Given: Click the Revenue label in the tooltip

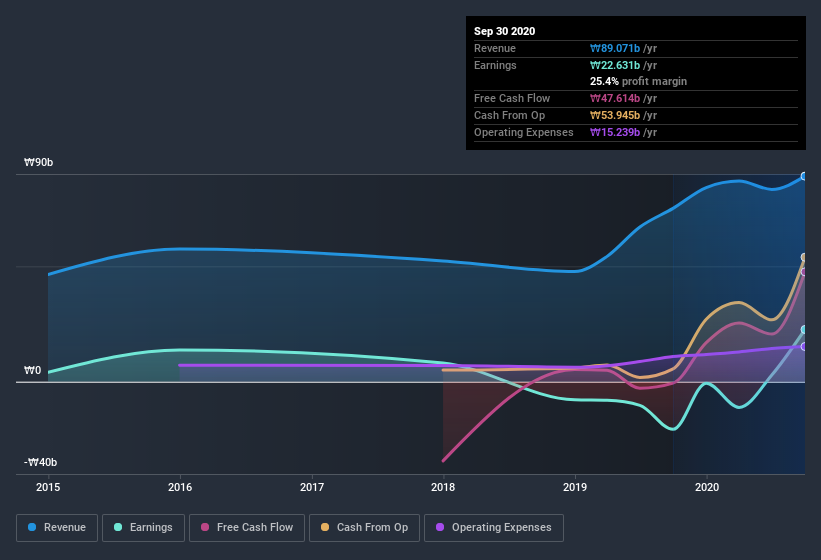Looking at the screenshot, I should click(495, 48).
